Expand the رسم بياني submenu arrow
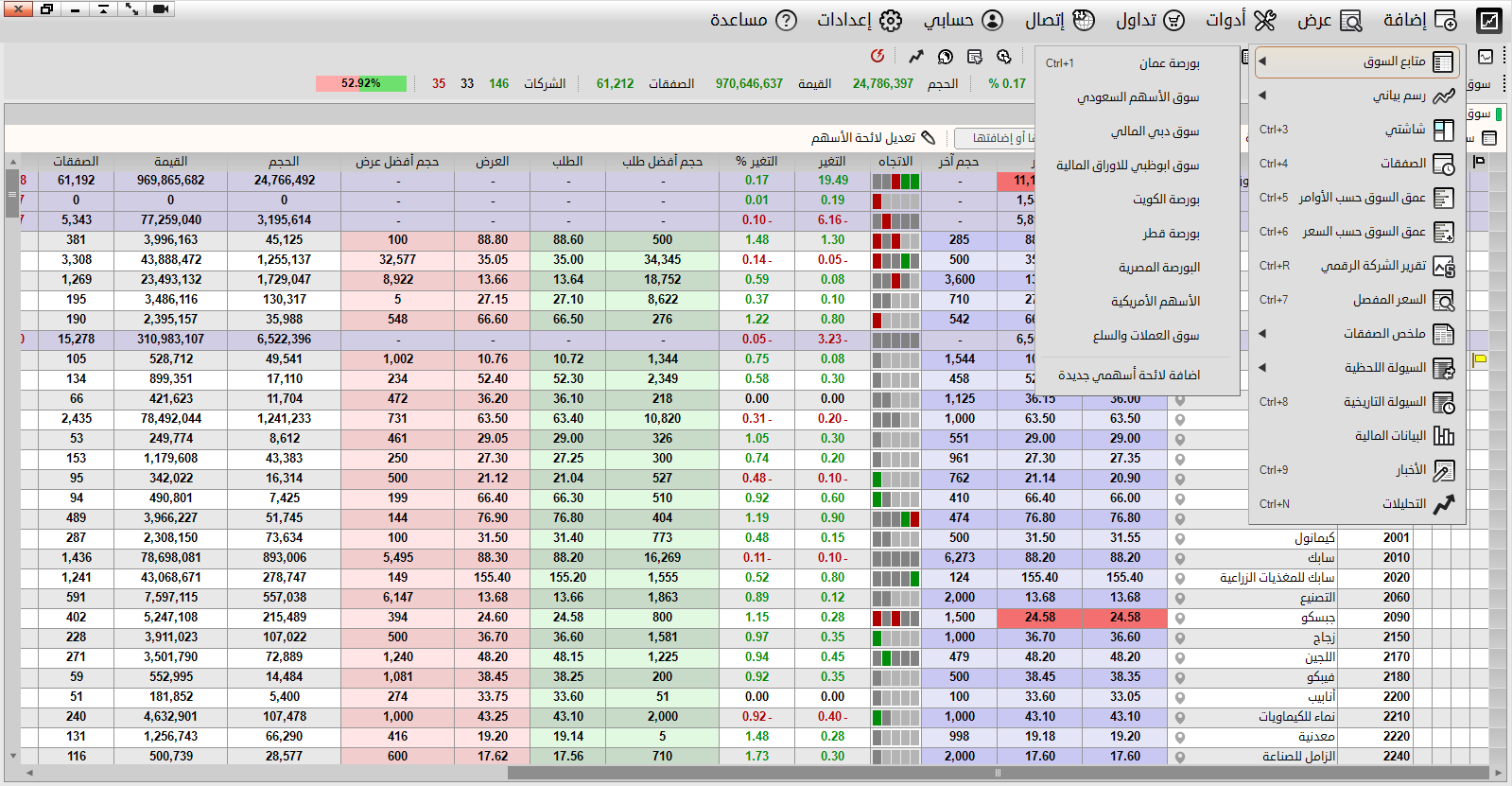 coord(1262,96)
